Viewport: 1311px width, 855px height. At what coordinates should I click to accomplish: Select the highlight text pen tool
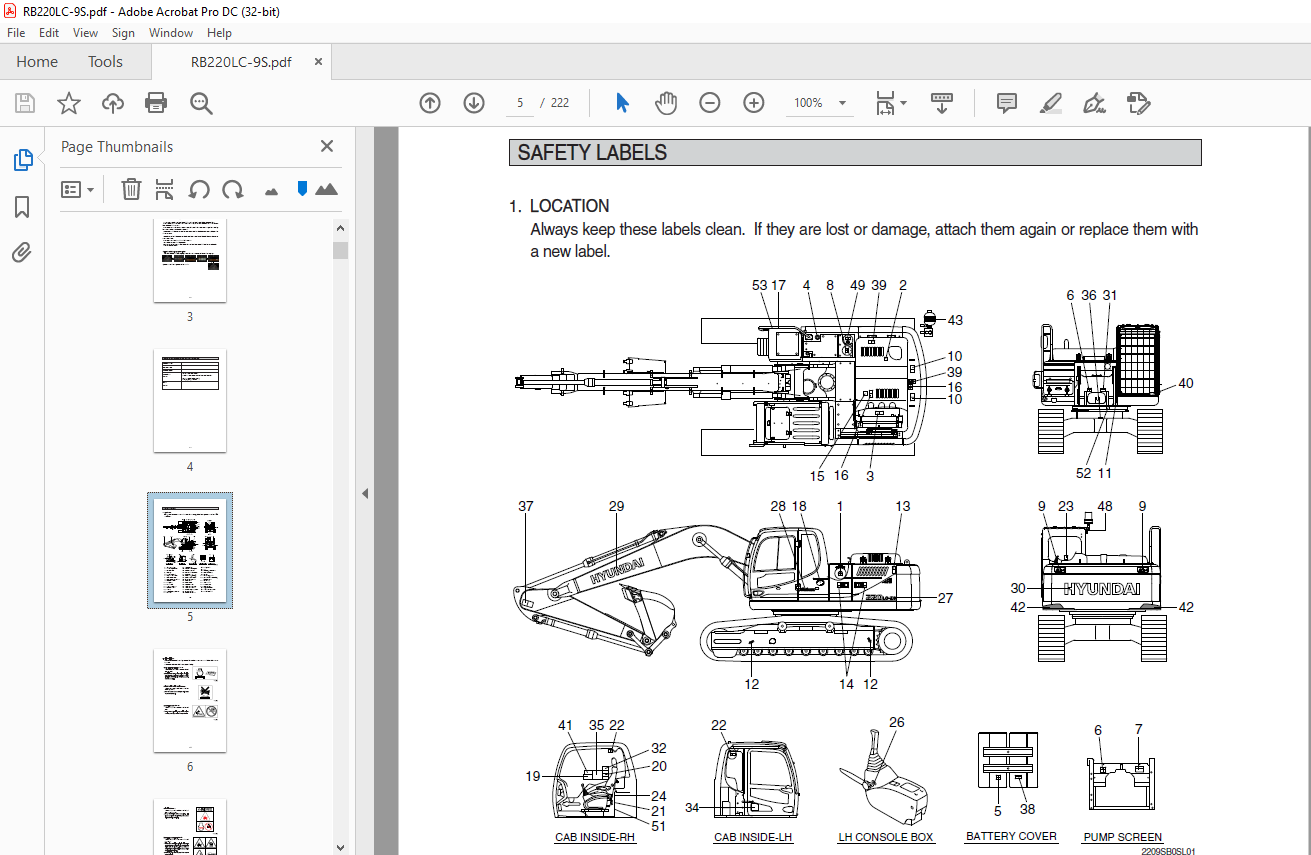click(x=1050, y=103)
